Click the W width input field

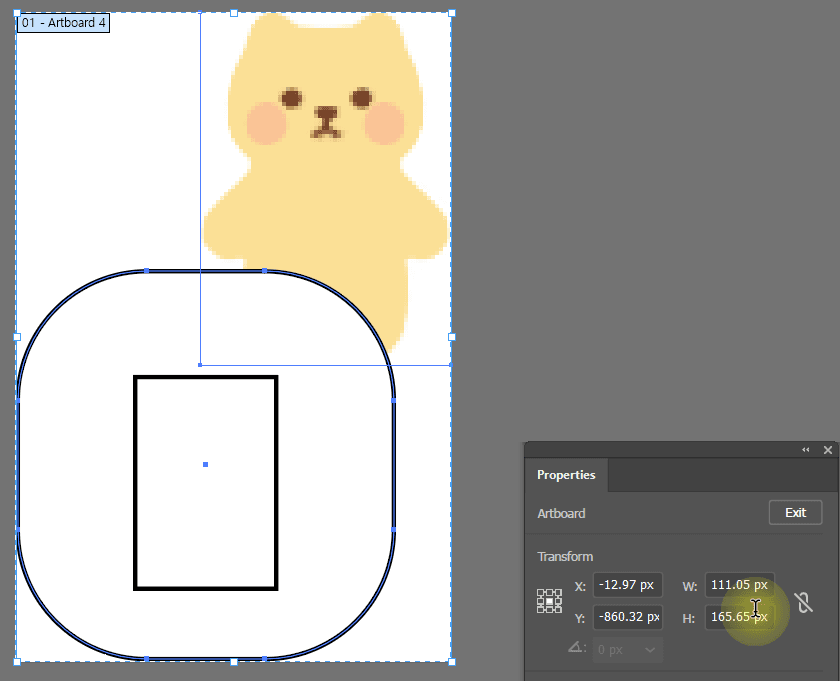pyautogui.click(x=739, y=585)
